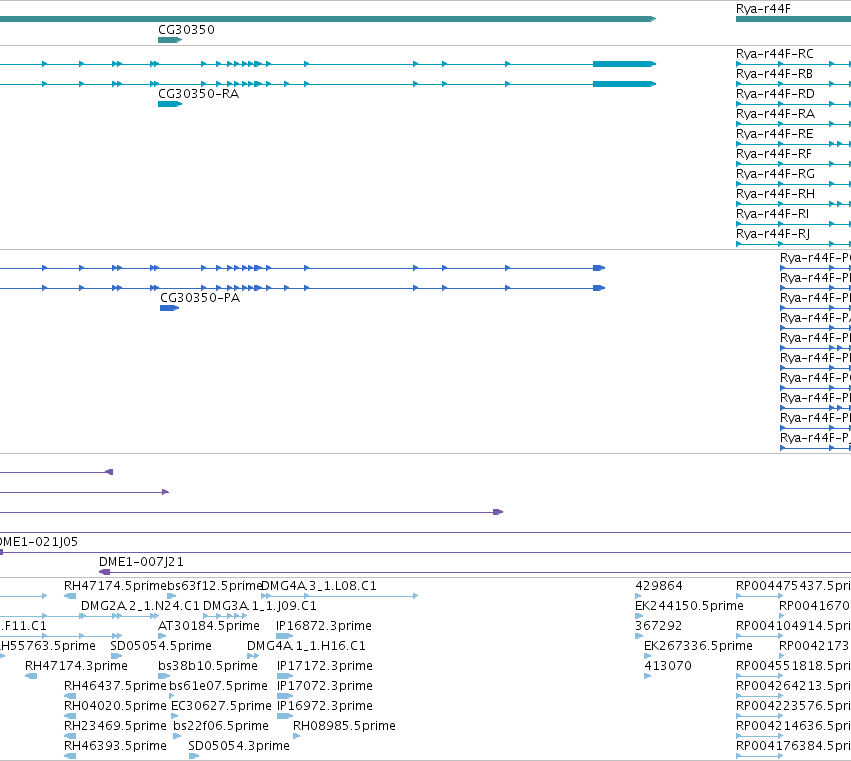Select the CG30350 gene glyph below its label

(170, 40)
